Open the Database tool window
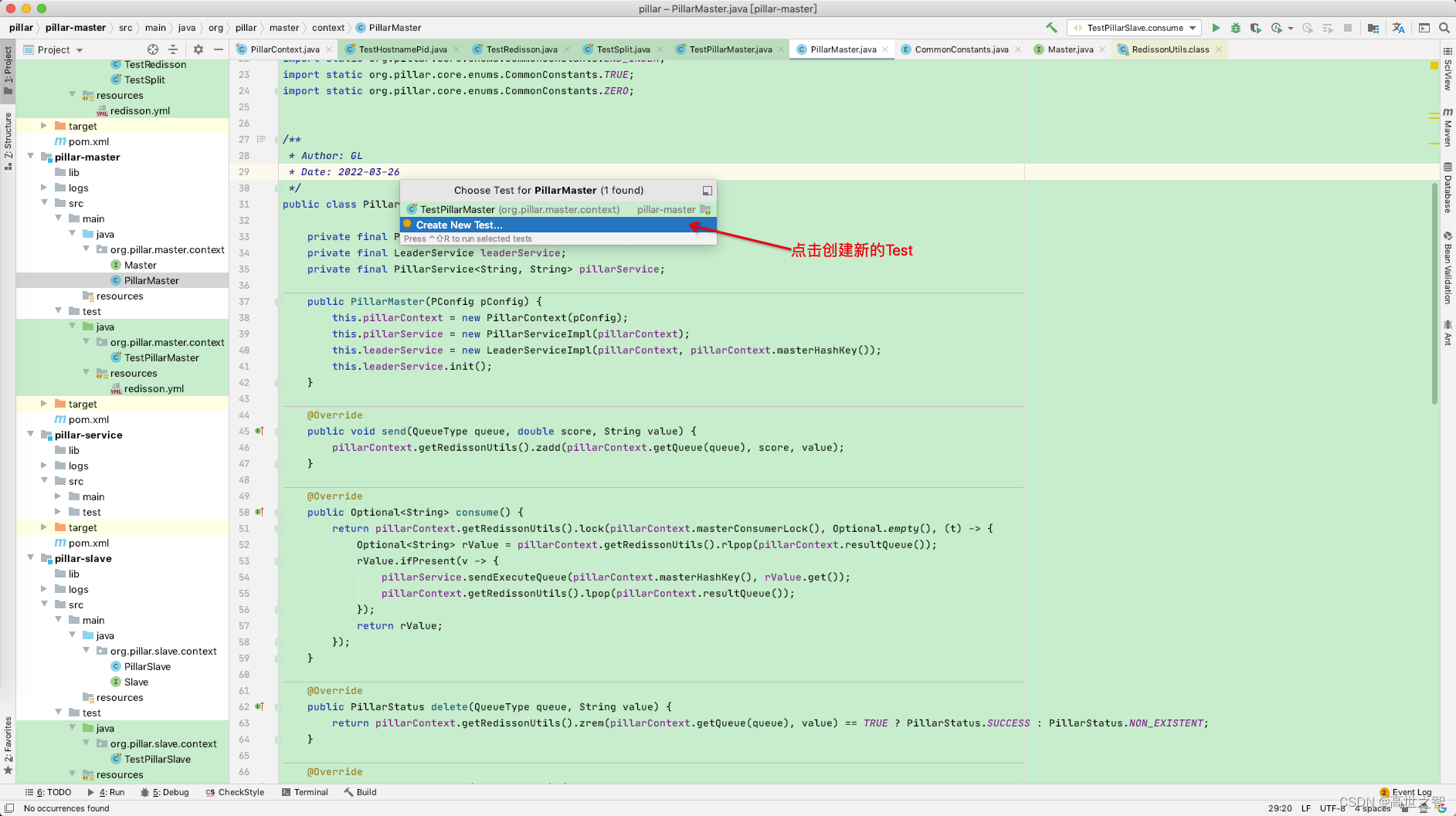The image size is (1456, 816). 1448,188
